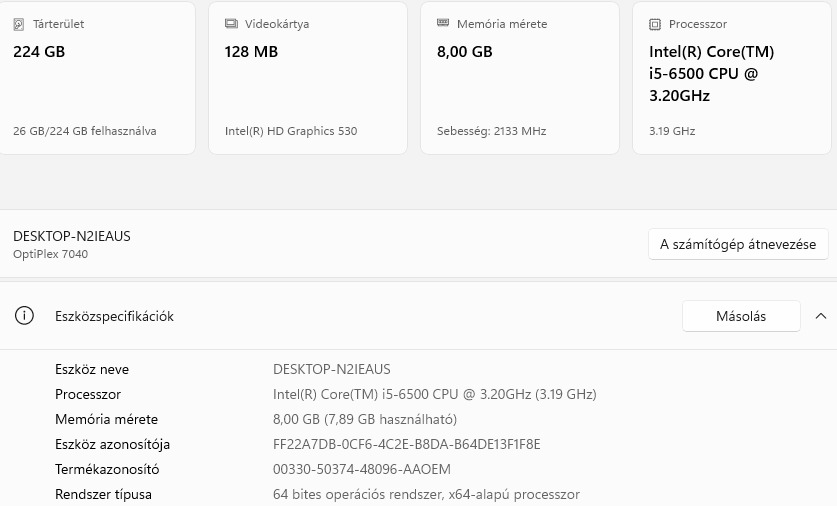Image resolution: width=837 pixels, height=506 pixels.
Task: Click the Eszközspecifikációk section title
Action: point(114,316)
